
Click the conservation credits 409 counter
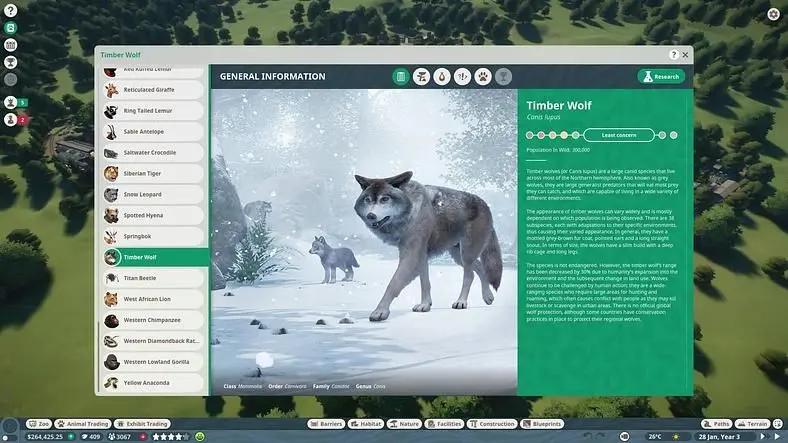[x=90, y=437]
